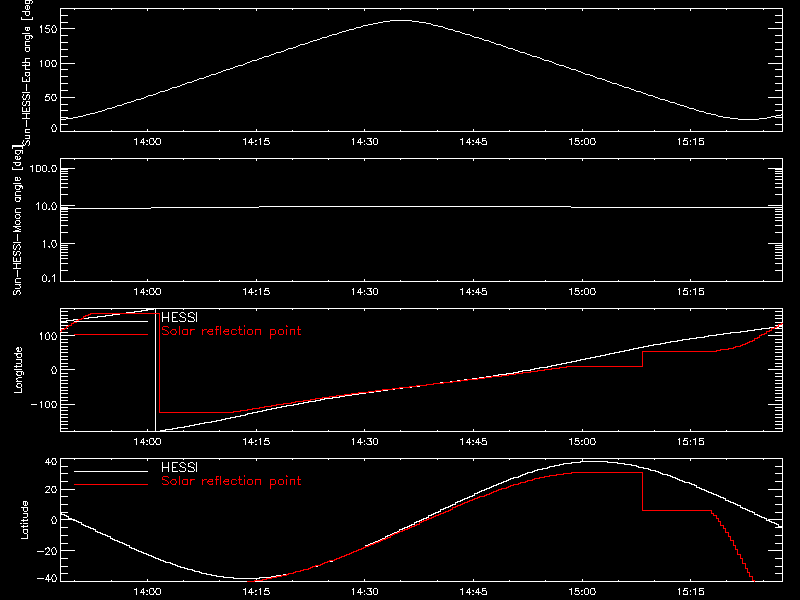Screen dimensions: 800x600
Task: Click the vertical longitude wrap line near 14:00
Action: pyautogui.click(x=155, y=370)
